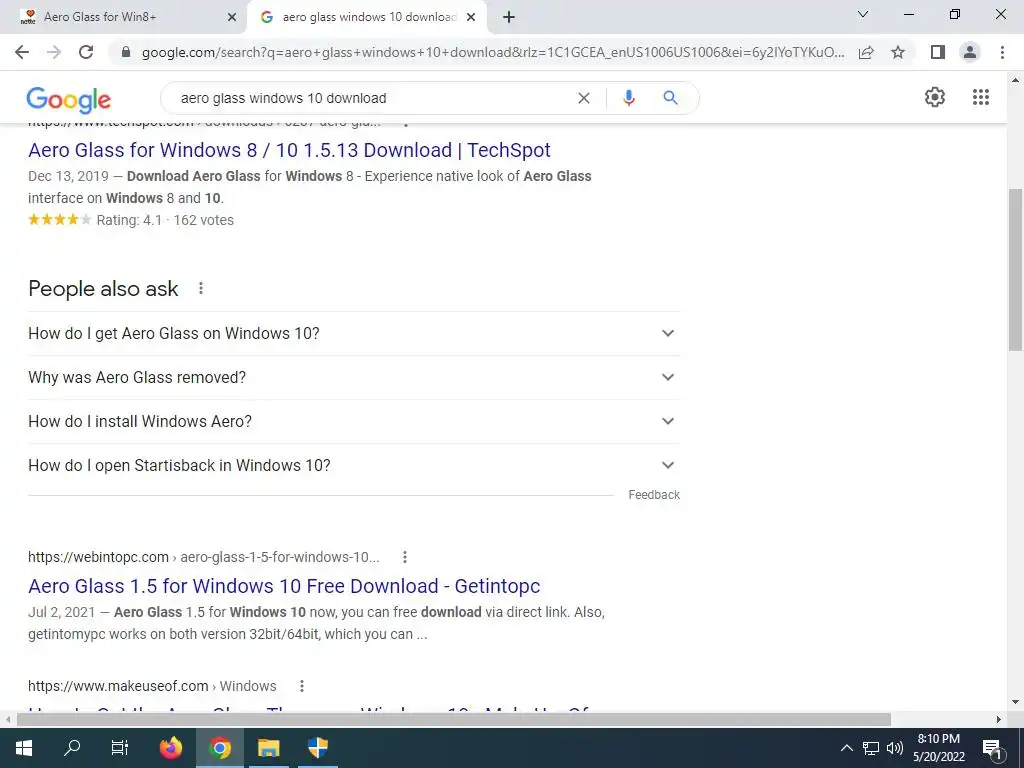Image resolution: width=1024 pixels, height=768 pixels.
Task: Open Google quick settings gear
Action: [935, 97]
